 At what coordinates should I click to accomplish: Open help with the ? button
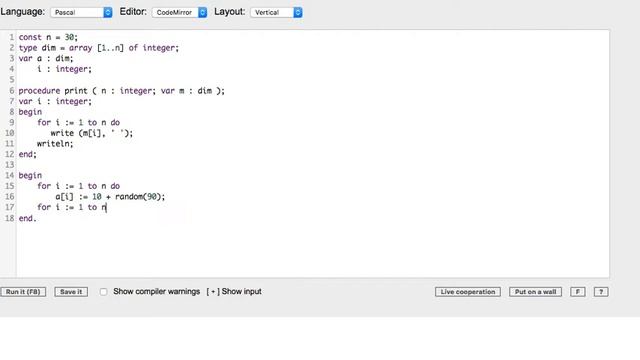coord(601,292)
